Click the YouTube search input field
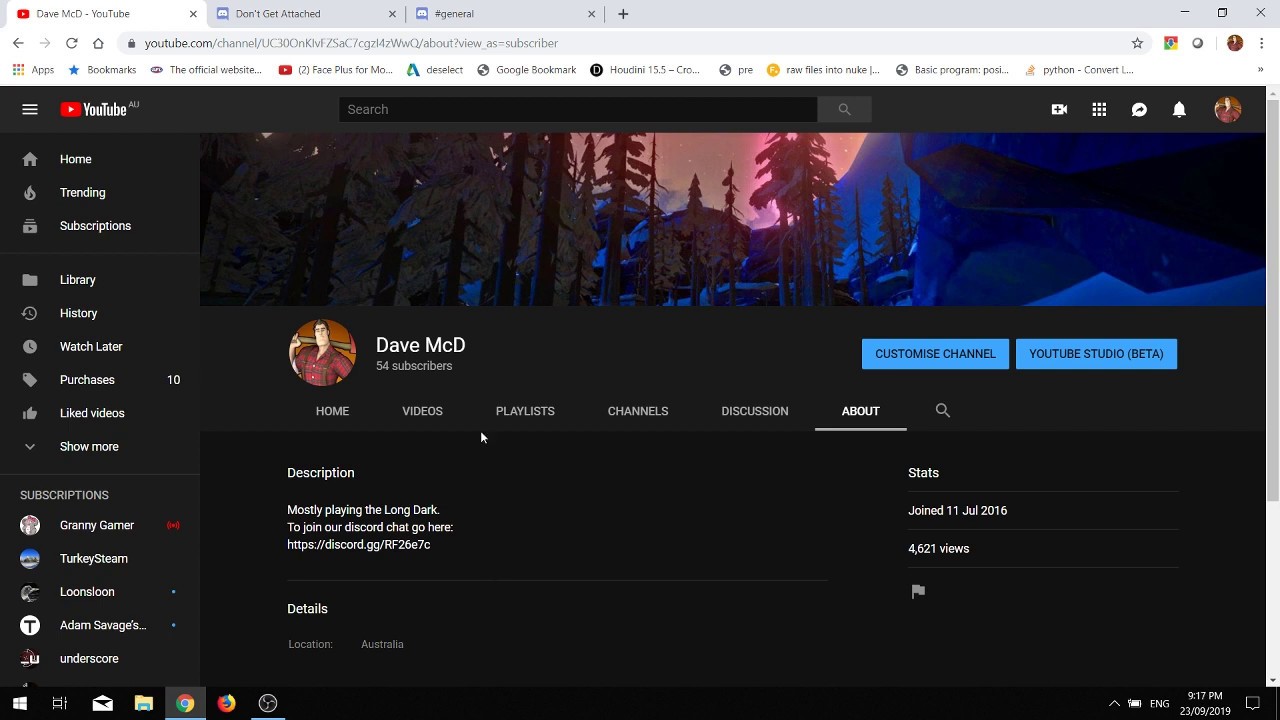 coord(578,110)
